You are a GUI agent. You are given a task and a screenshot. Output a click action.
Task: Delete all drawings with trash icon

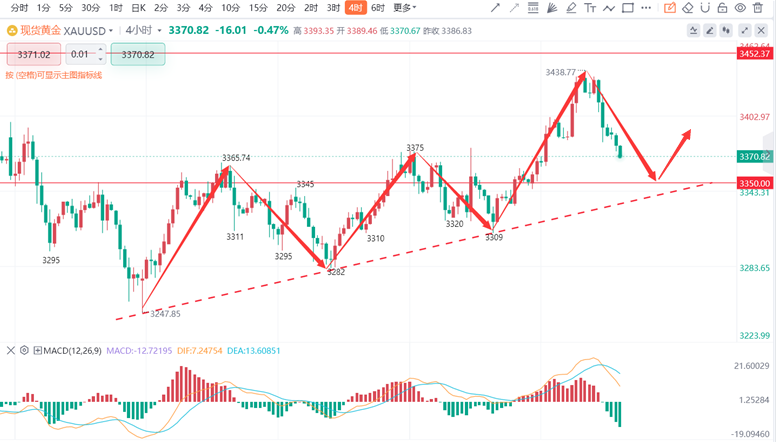(x=758, y=8)
